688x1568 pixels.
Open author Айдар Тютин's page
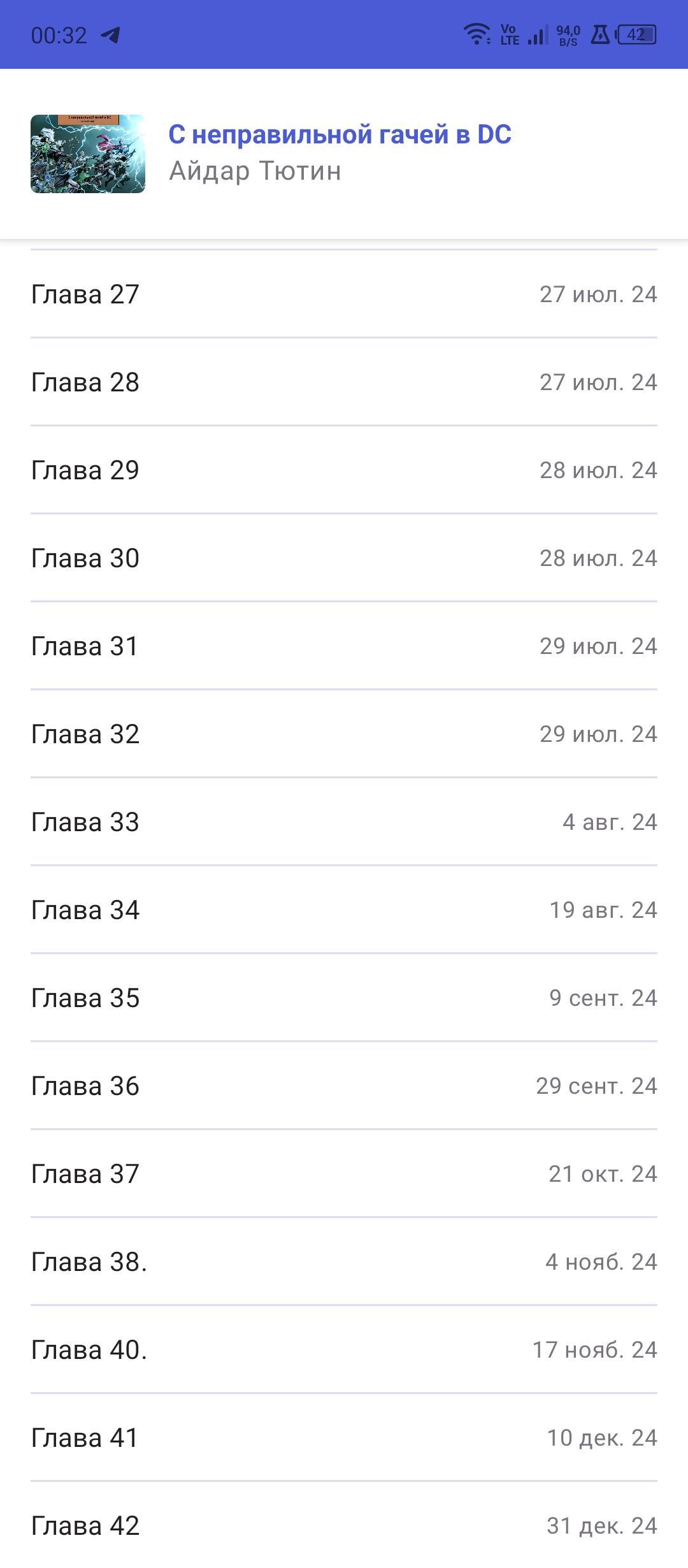(255, 171)
